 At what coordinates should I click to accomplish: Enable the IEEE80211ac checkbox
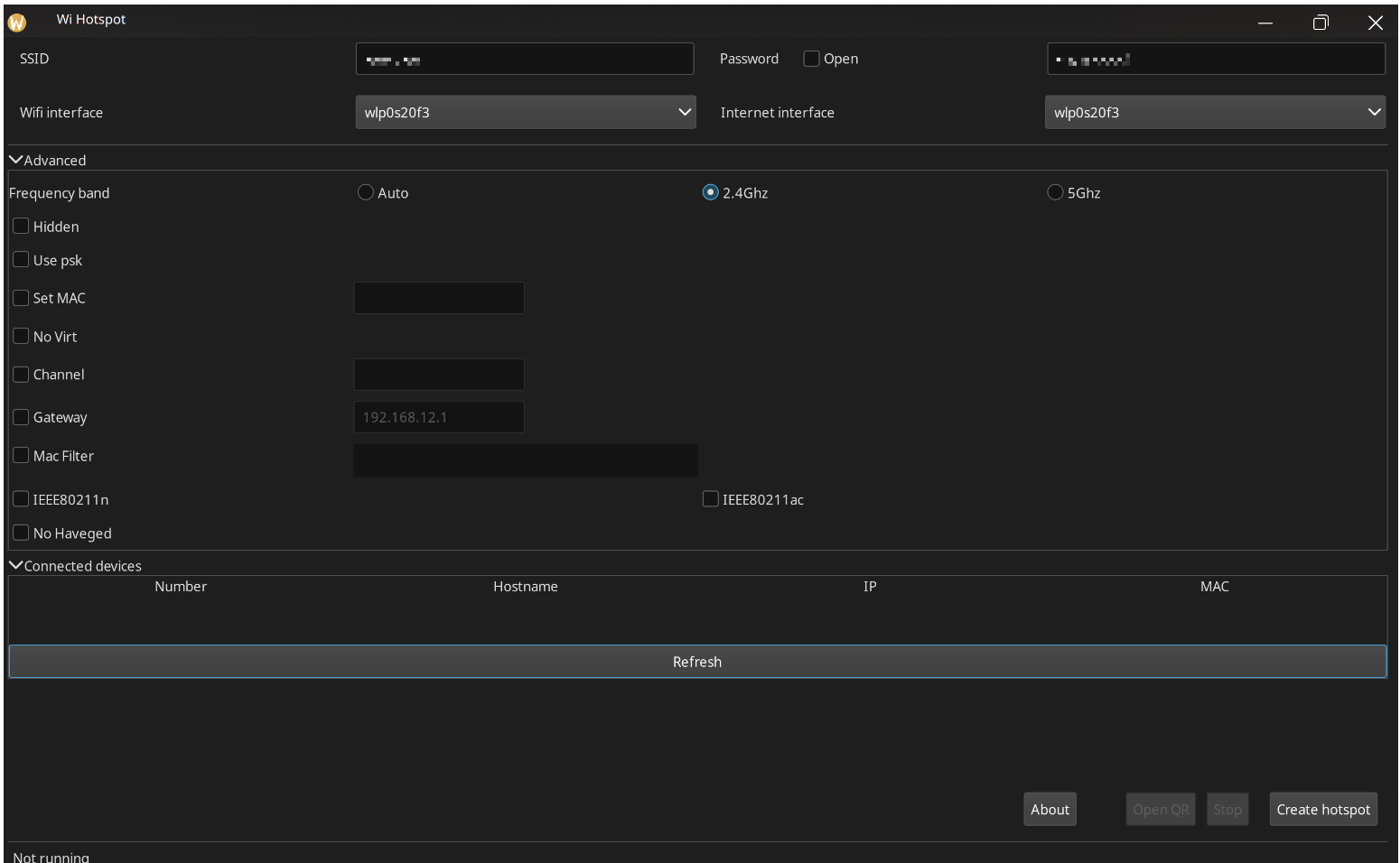pos(711,499)
